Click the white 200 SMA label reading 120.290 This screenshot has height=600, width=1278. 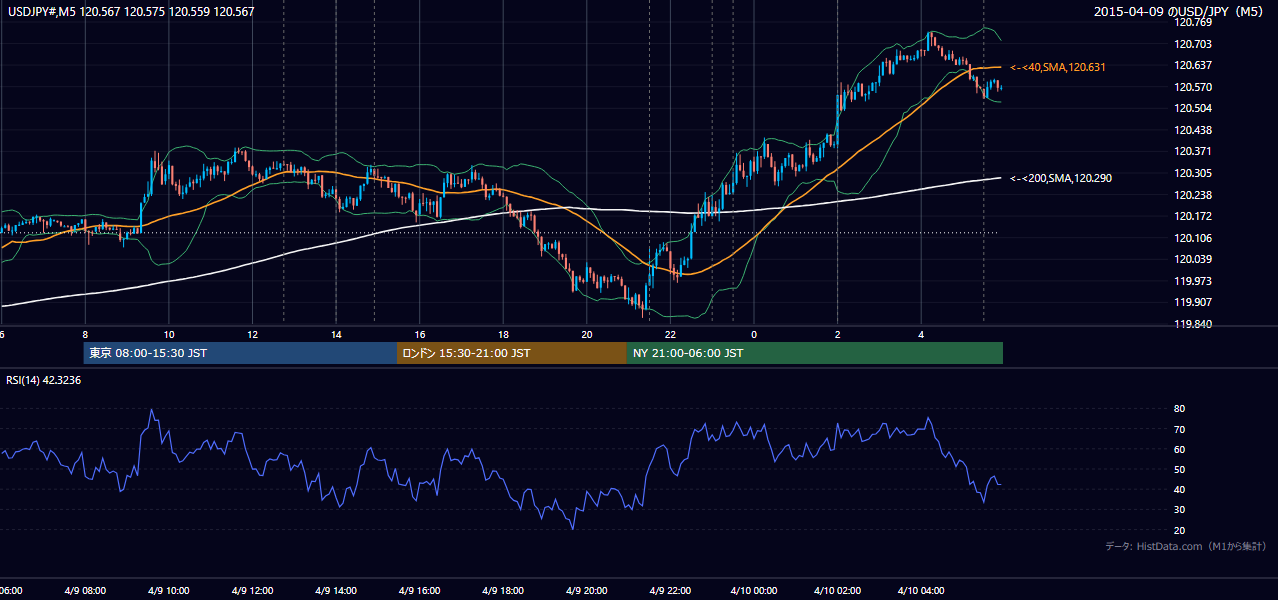1061,178
